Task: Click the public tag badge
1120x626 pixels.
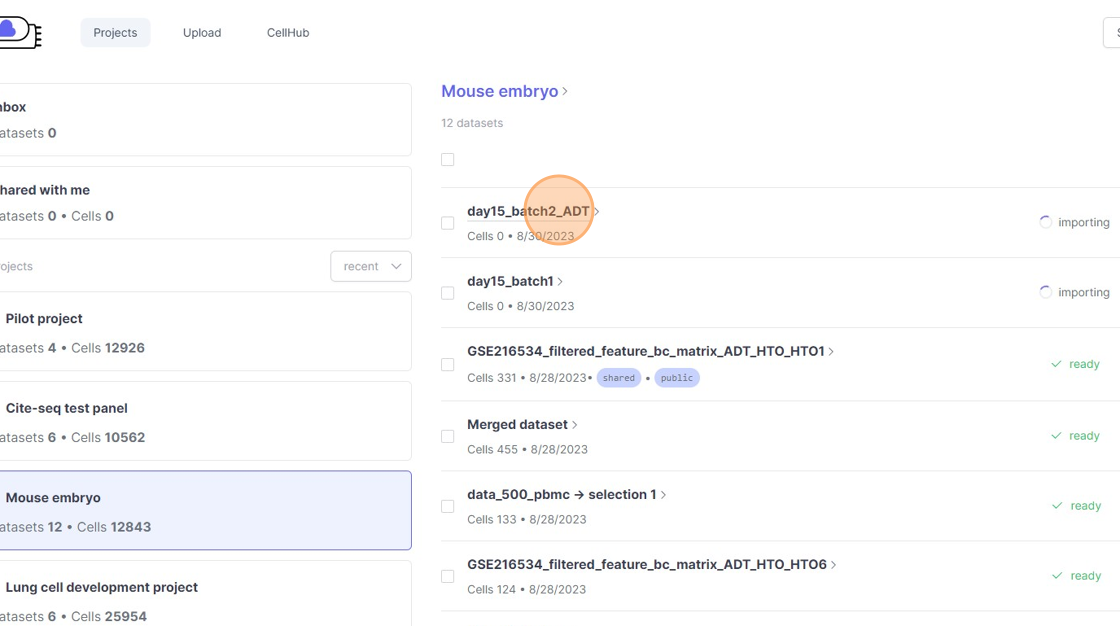Action: point(676,378)
